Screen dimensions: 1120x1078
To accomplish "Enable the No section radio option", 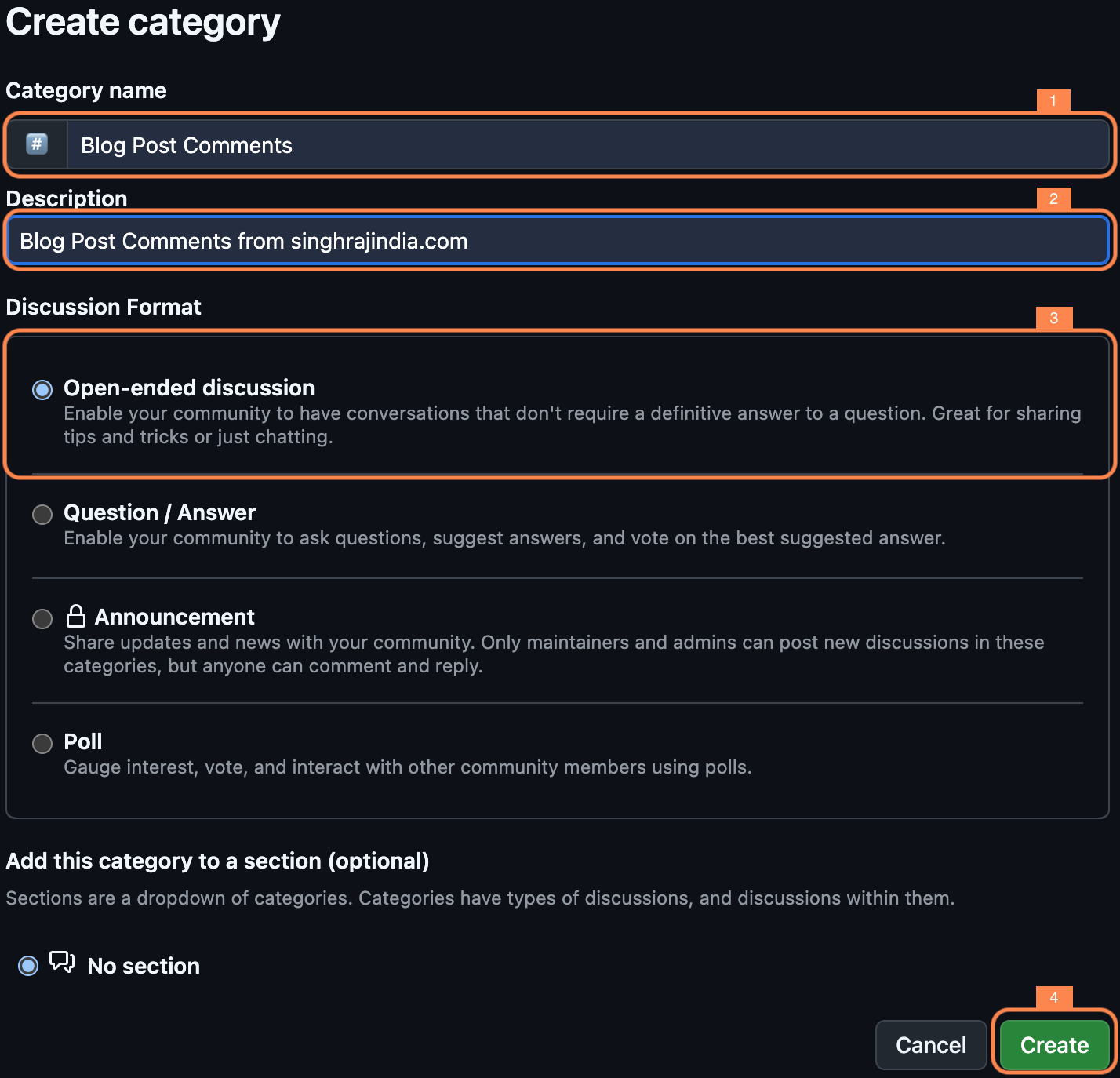I will click(28, 966).
